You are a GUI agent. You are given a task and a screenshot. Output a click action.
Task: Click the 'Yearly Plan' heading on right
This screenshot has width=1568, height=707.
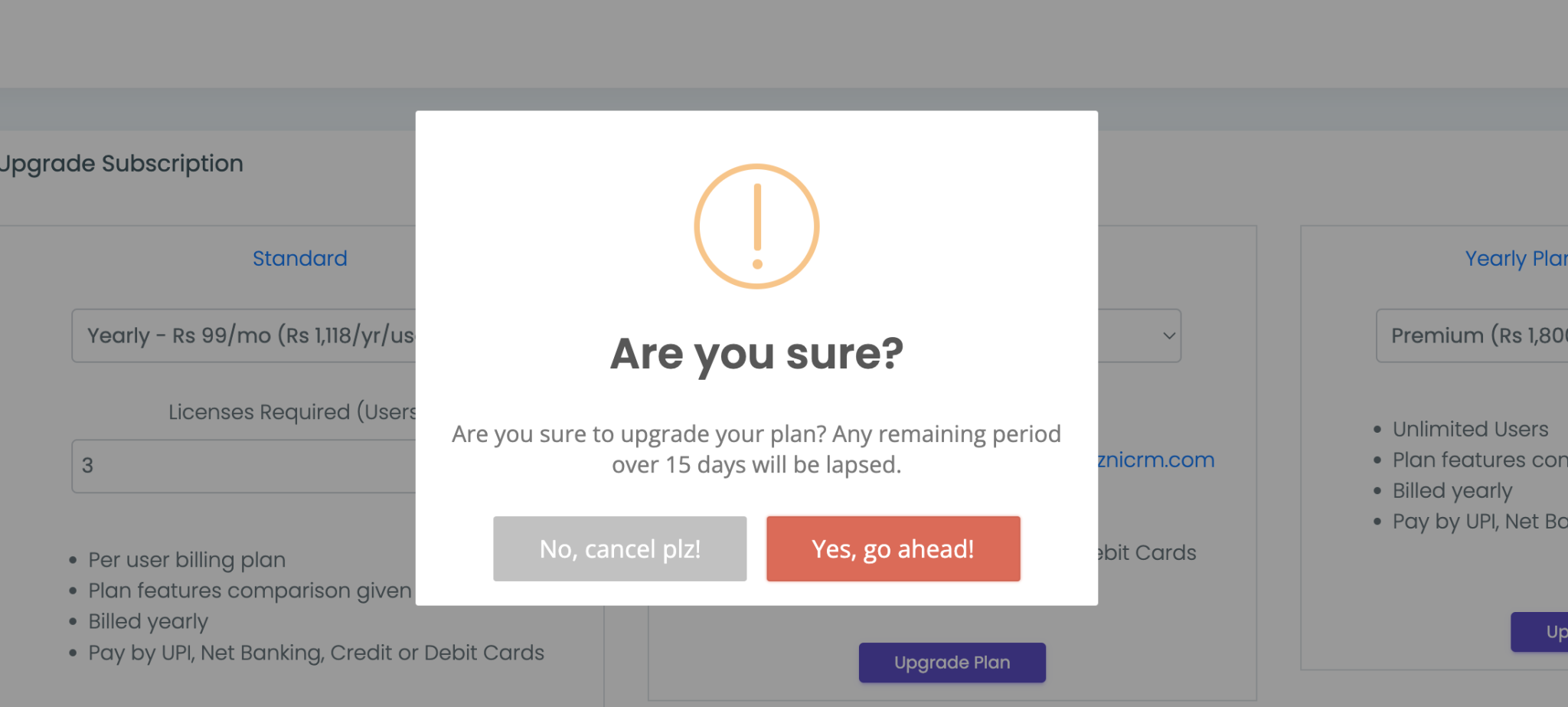[x=1516, y=259]
